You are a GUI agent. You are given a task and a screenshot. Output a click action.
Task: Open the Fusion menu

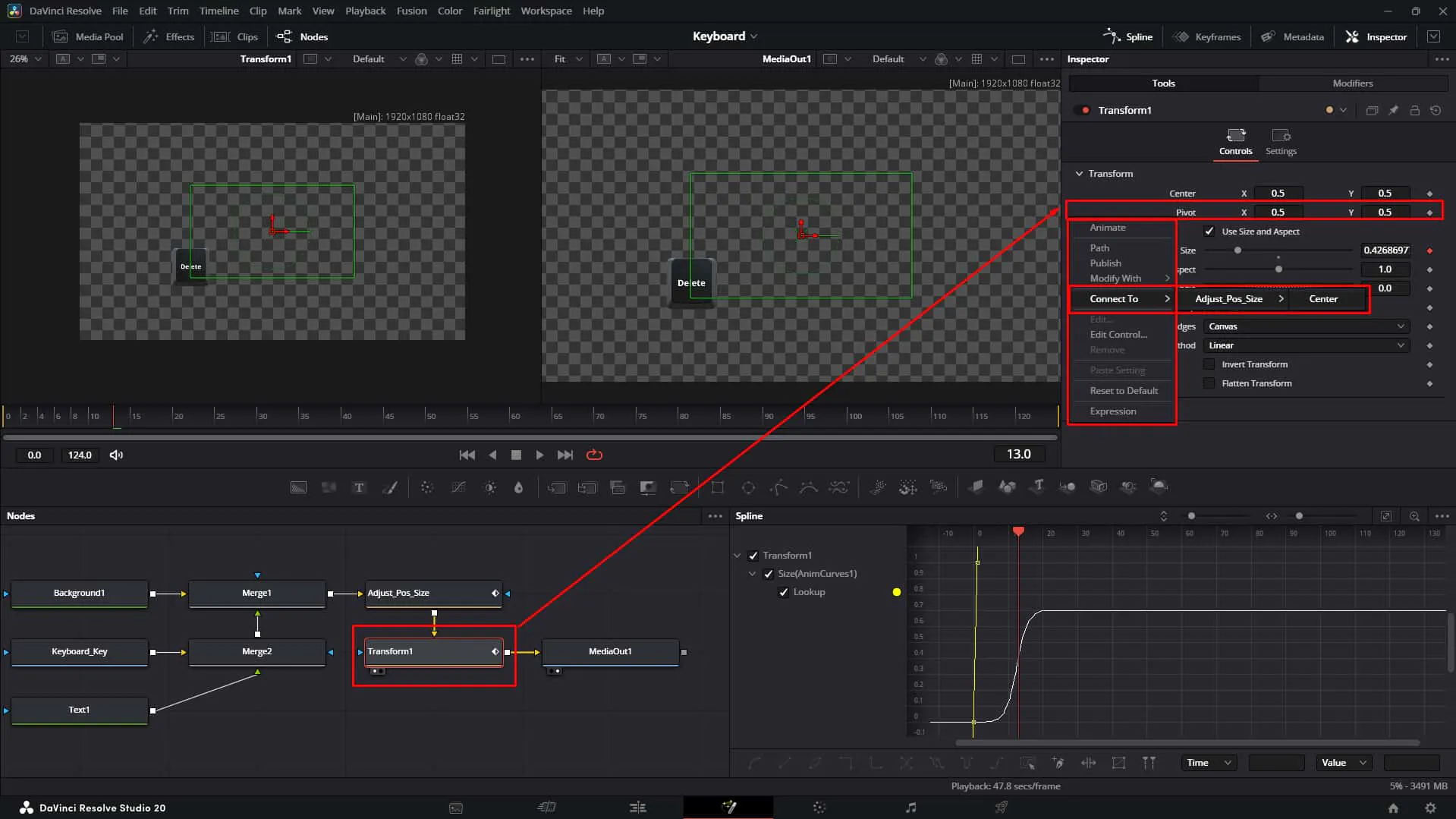coord(411,11)
